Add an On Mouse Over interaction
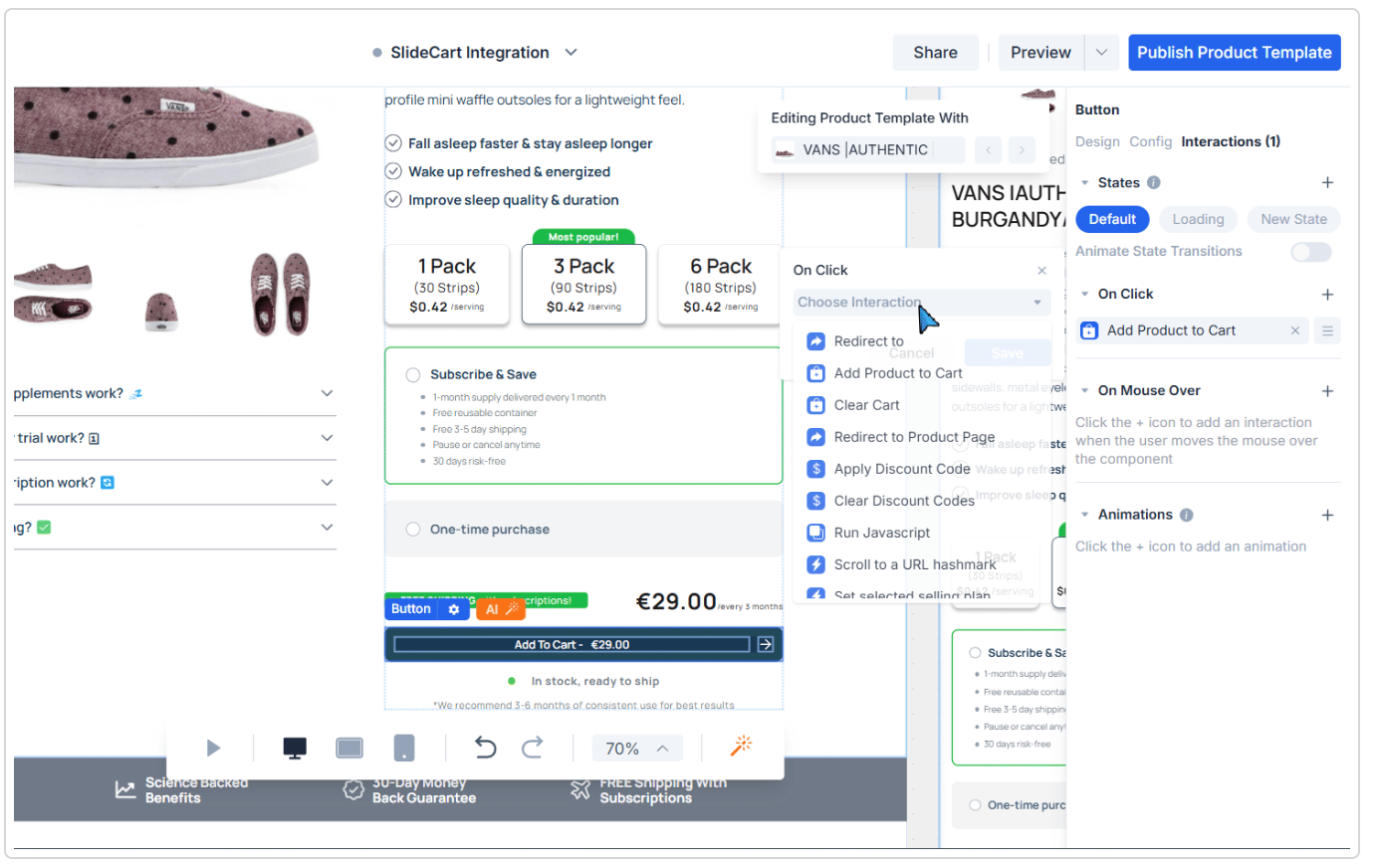This screenshot has width=1376, height=868. (1327, 391)
